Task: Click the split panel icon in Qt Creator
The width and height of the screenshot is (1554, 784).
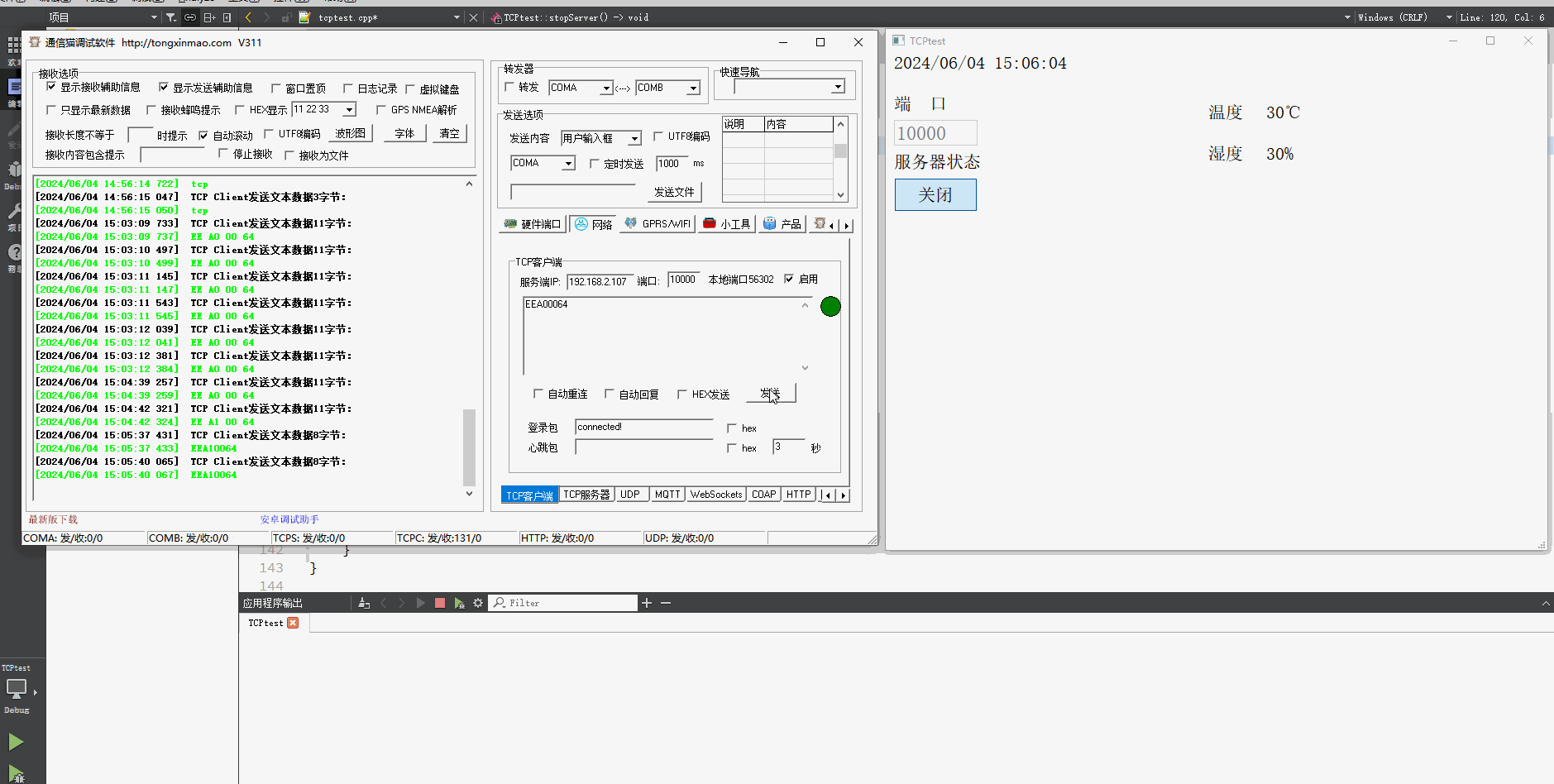Action: (209, 17)
